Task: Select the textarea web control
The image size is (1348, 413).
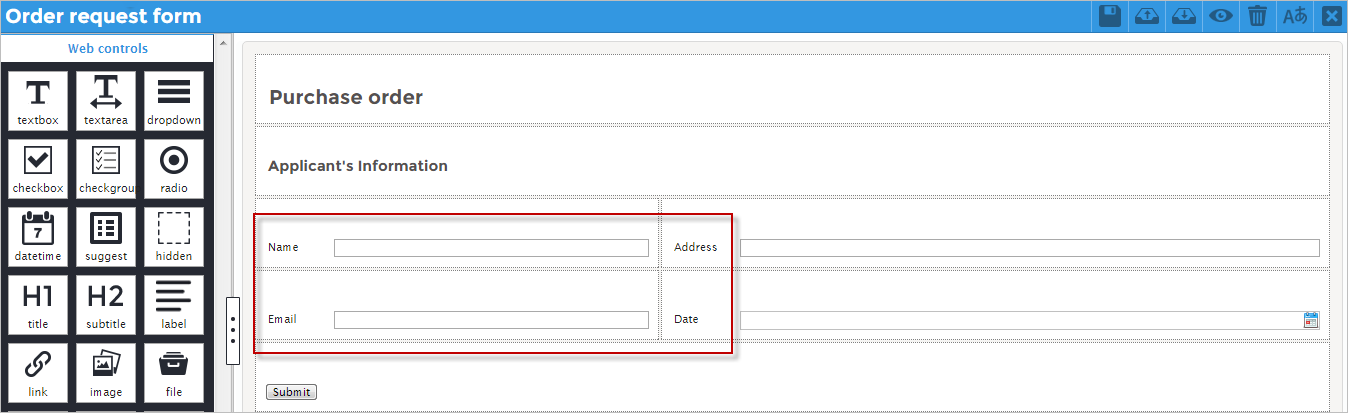Action: [106, 101]
